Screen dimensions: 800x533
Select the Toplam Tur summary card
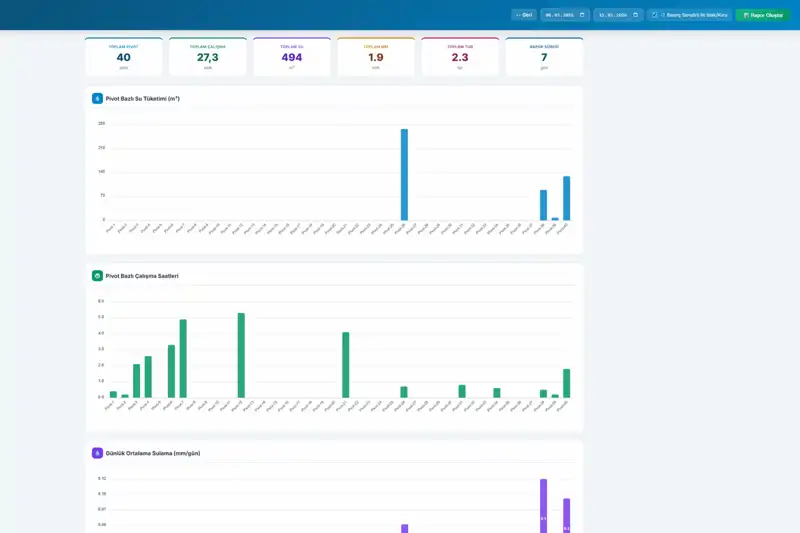coord(460,57)
